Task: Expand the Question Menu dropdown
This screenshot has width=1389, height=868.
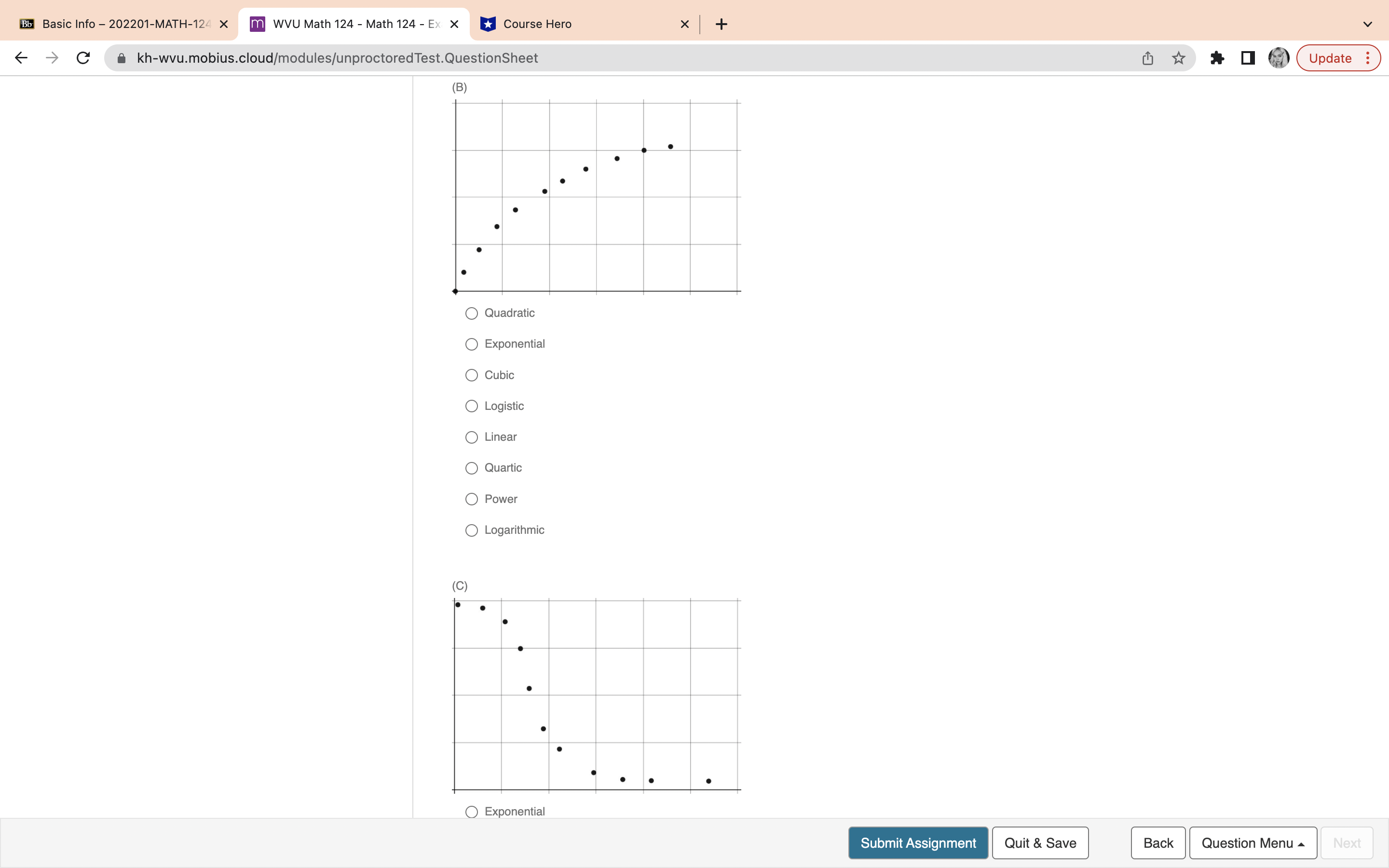Action: pyautogui.click(x=1253, y=843)
